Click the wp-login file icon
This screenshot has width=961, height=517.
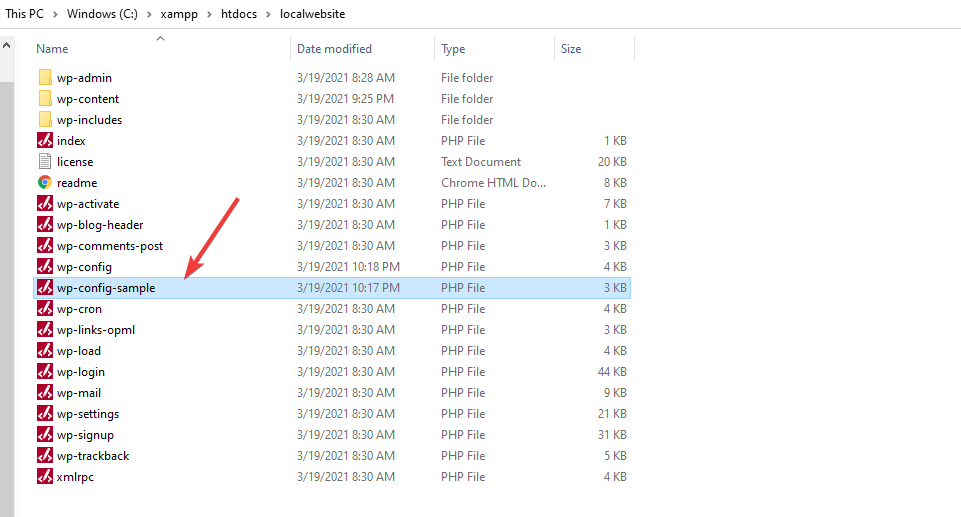pyautogui.click(x=45, y=371)
